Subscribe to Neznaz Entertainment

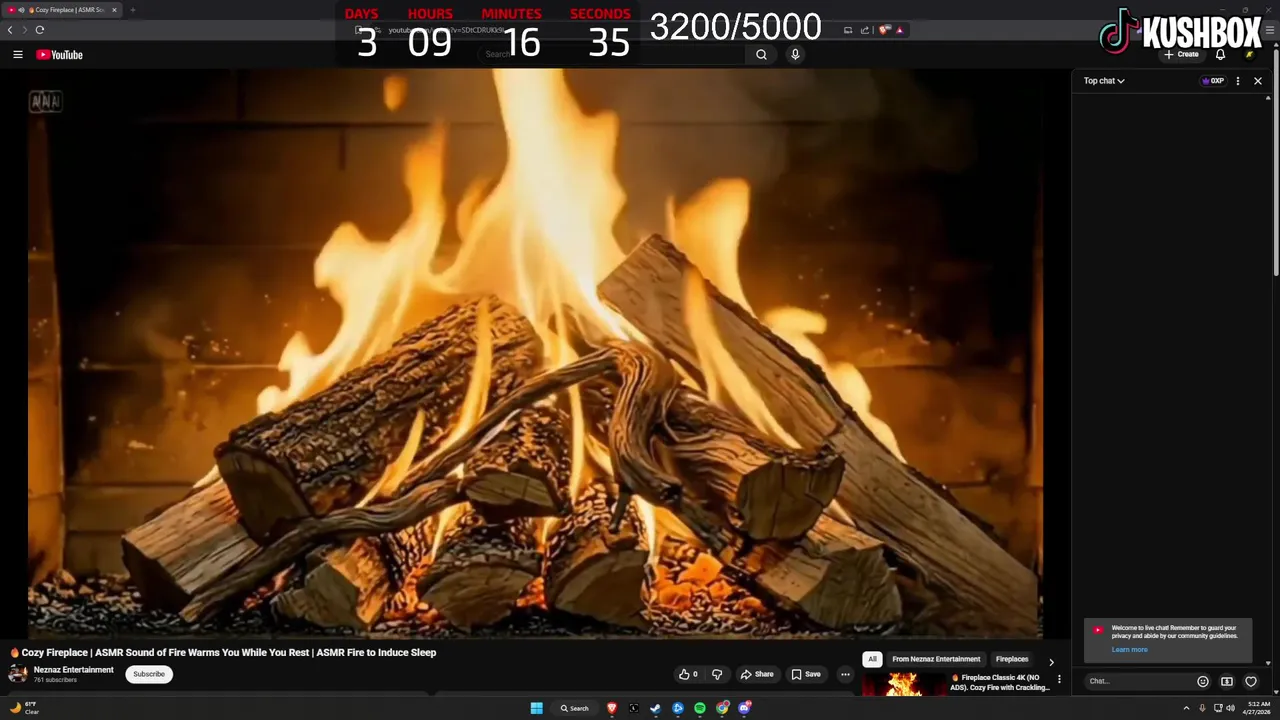click(149, 674)
